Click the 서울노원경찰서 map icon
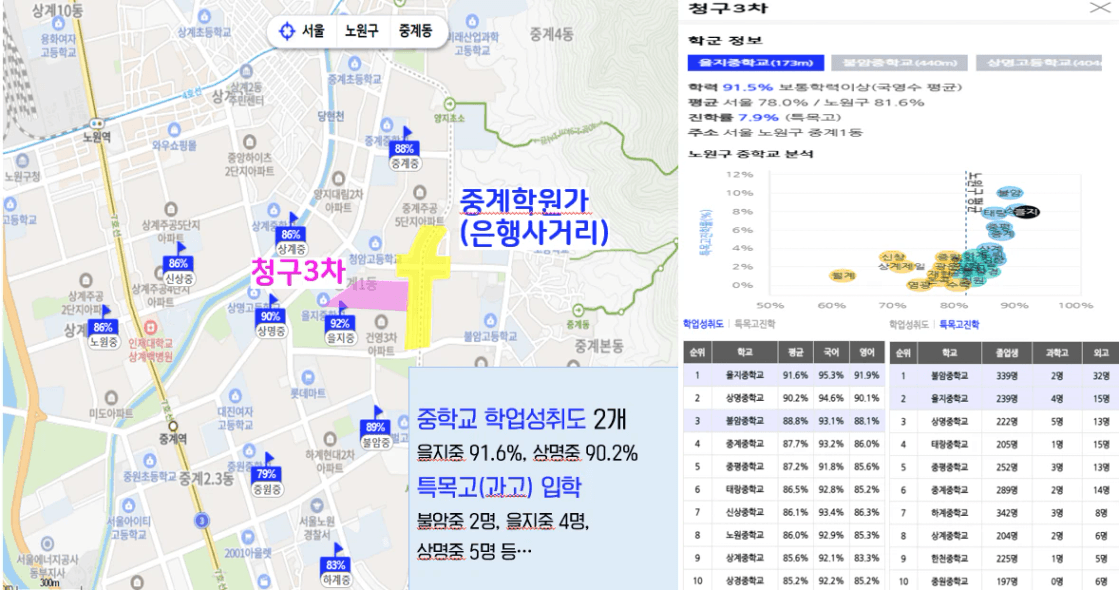The height and width of the screenshot is (590, 1119). coord(317,505)
